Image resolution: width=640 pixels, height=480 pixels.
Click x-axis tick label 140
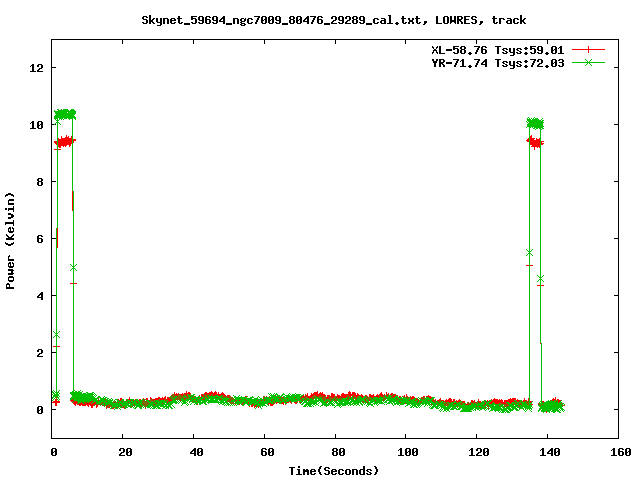point(550,452)
